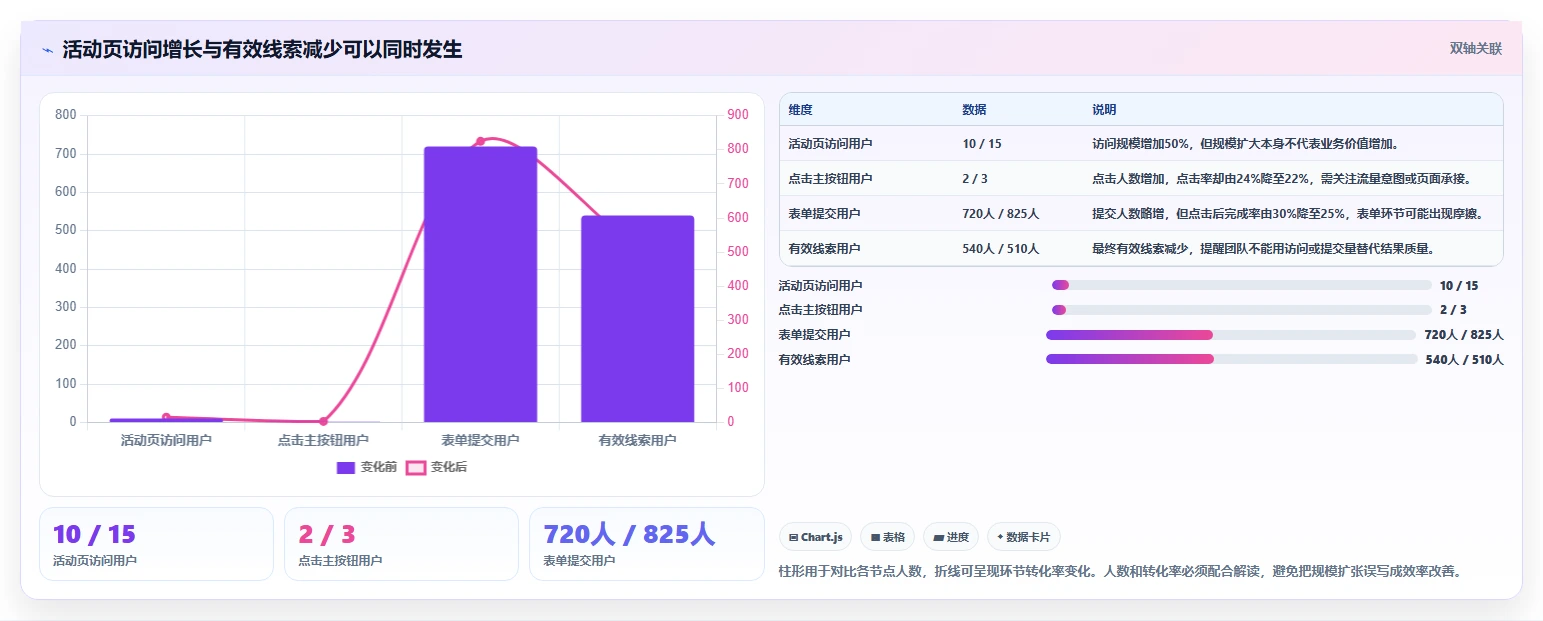The image size is (1543, 621).
Task: Click the 2 / 3 value beside the progress bar
Action: [1453, 310]
